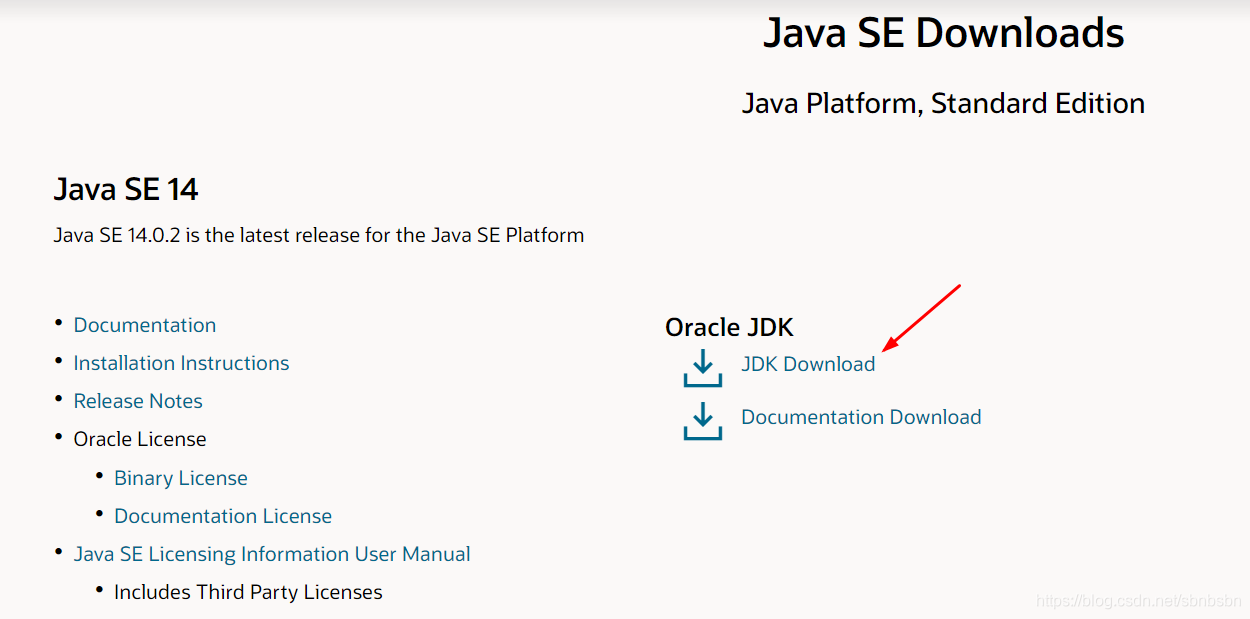Open the Documentation License link
The height and width of the screenshot is (619, 1250).
[223, 515]
